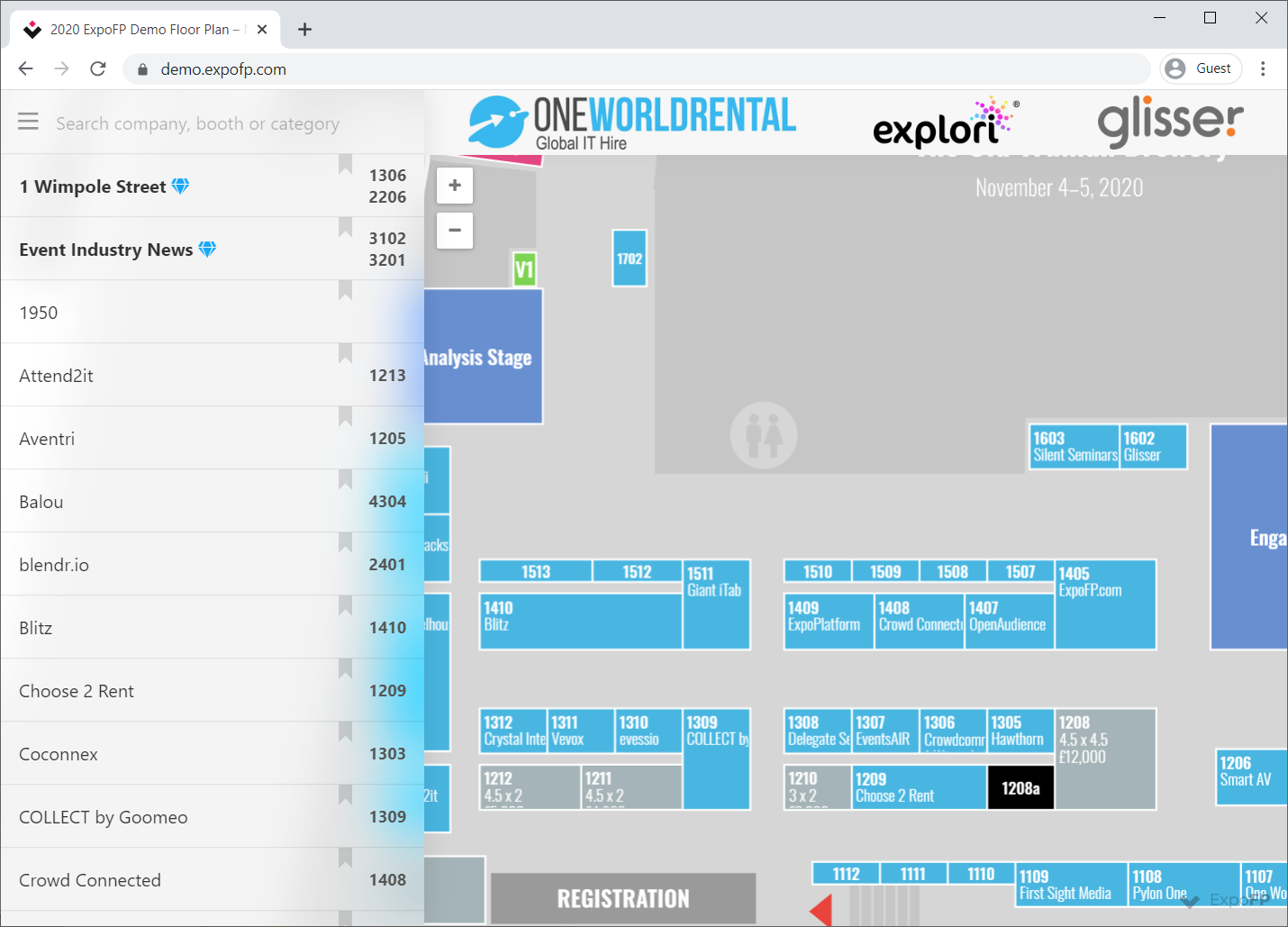Zoom out on the floor plan
The height and width of the screenshot is (927, 1288).
coord(455,231)
